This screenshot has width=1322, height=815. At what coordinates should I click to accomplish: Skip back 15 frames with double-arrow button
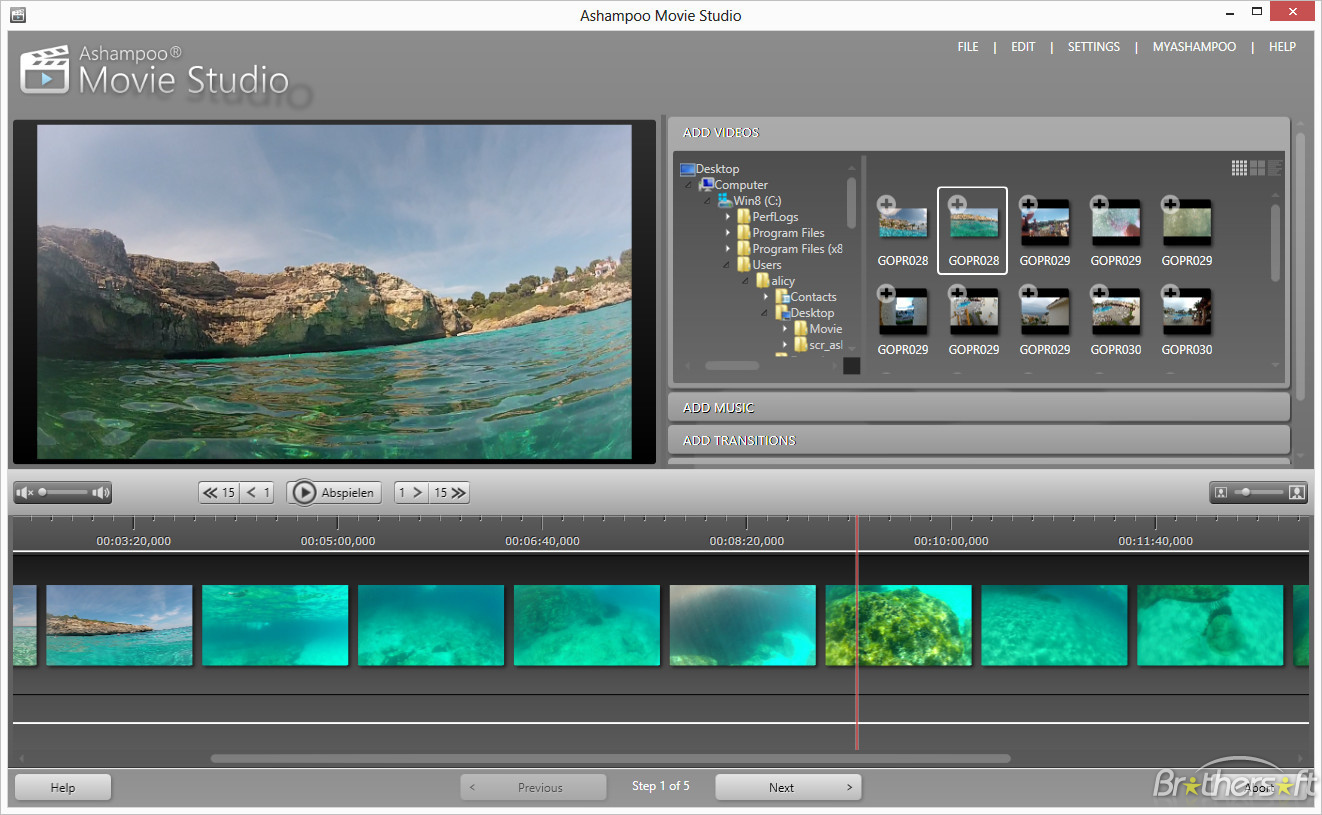218,492
